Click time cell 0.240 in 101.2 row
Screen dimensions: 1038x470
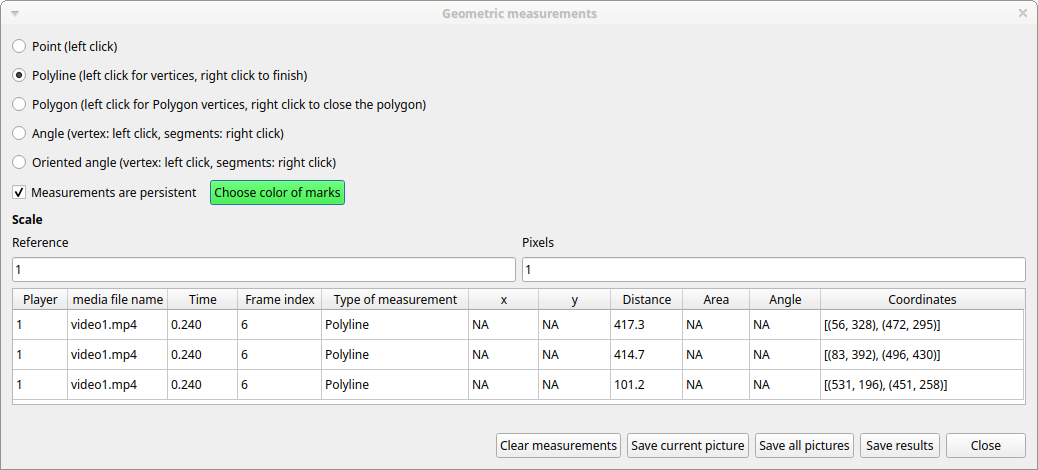pos(203,385)
